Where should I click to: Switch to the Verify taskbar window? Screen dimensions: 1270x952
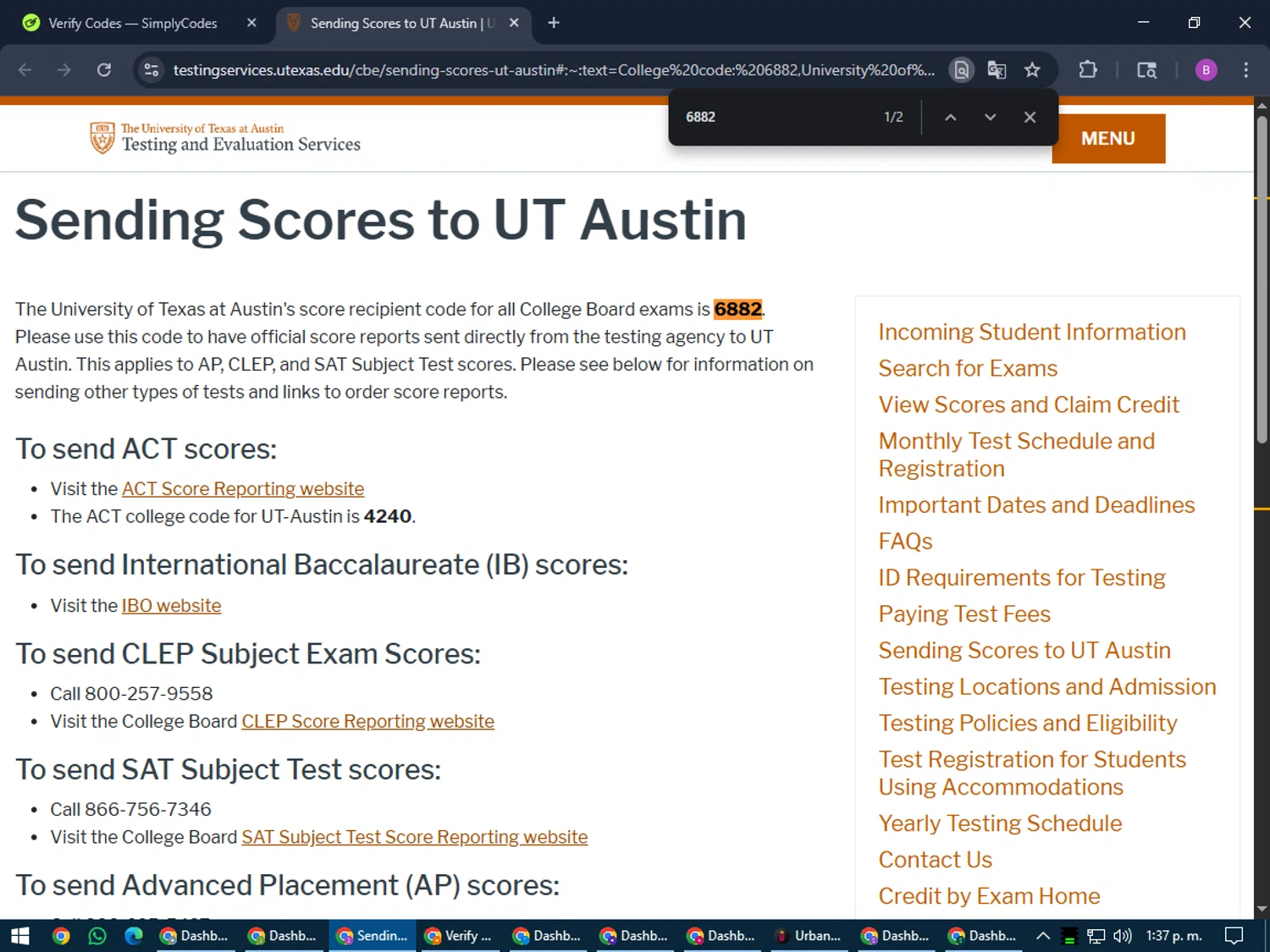tap(459, 935)
